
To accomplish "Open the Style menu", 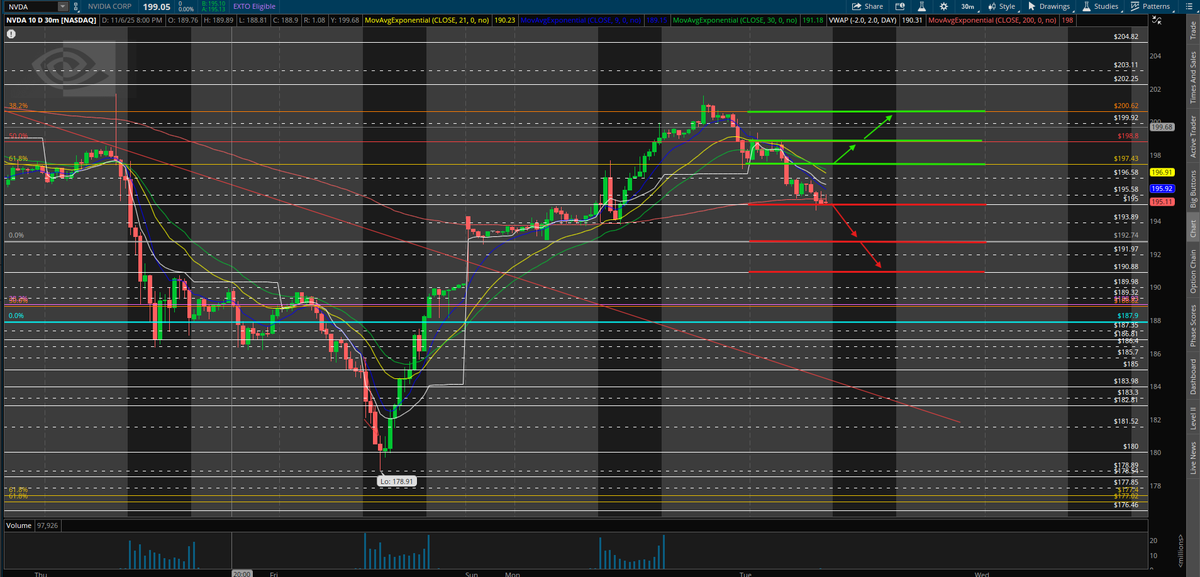I will click(1002, 6).
